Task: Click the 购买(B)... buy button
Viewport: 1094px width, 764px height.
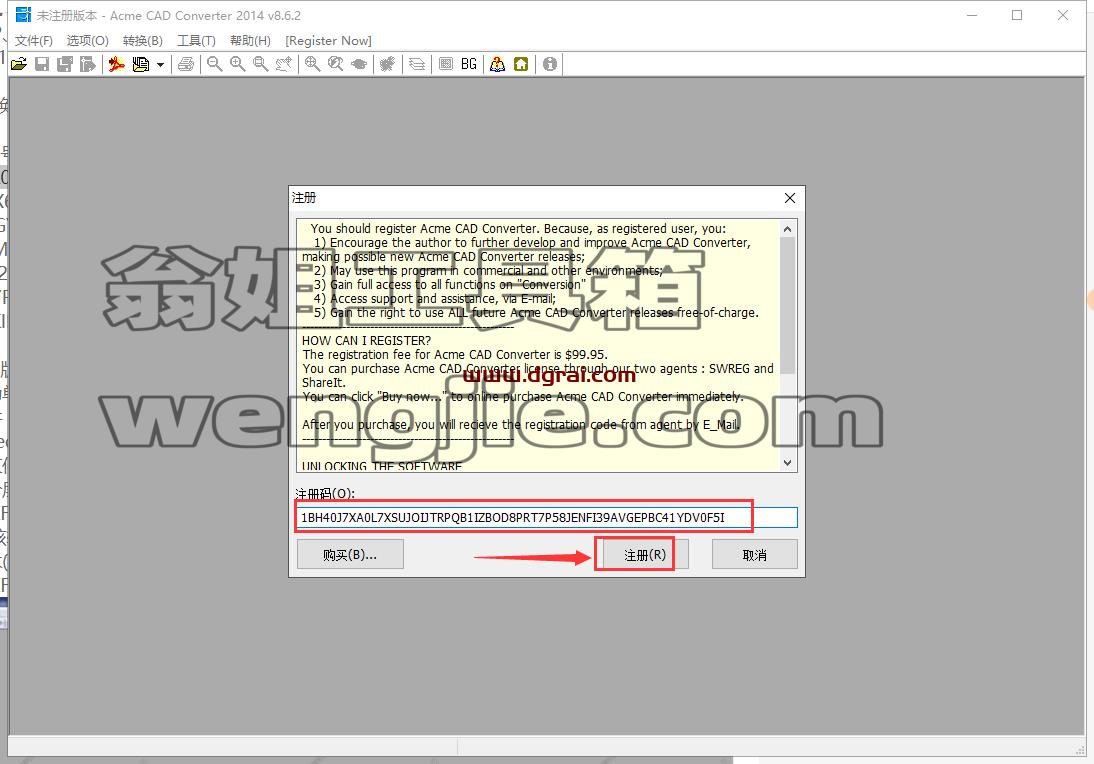Action: 350,555
